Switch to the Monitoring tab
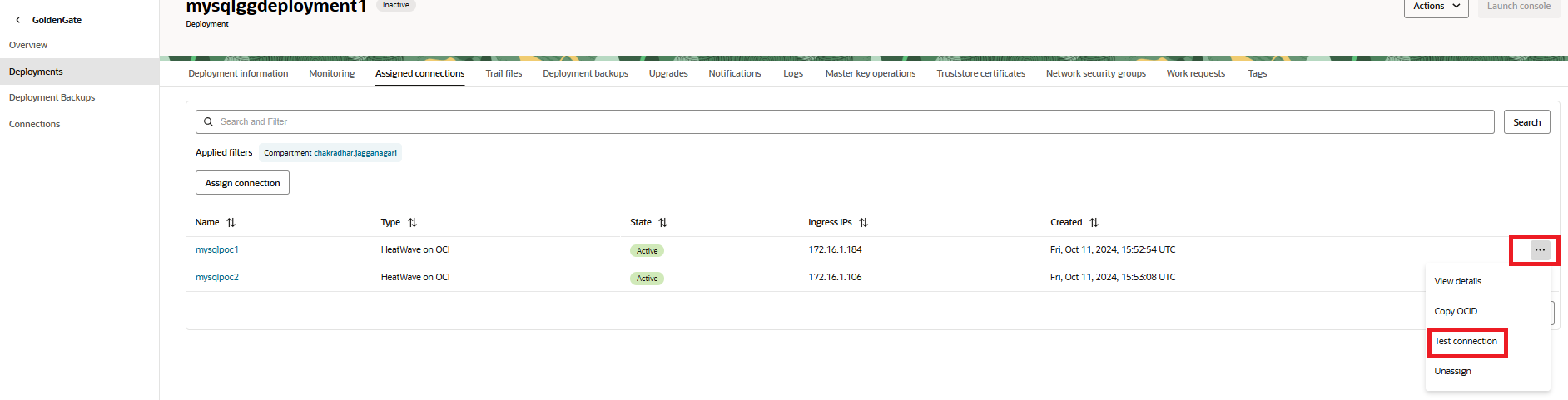 point(331,73)
